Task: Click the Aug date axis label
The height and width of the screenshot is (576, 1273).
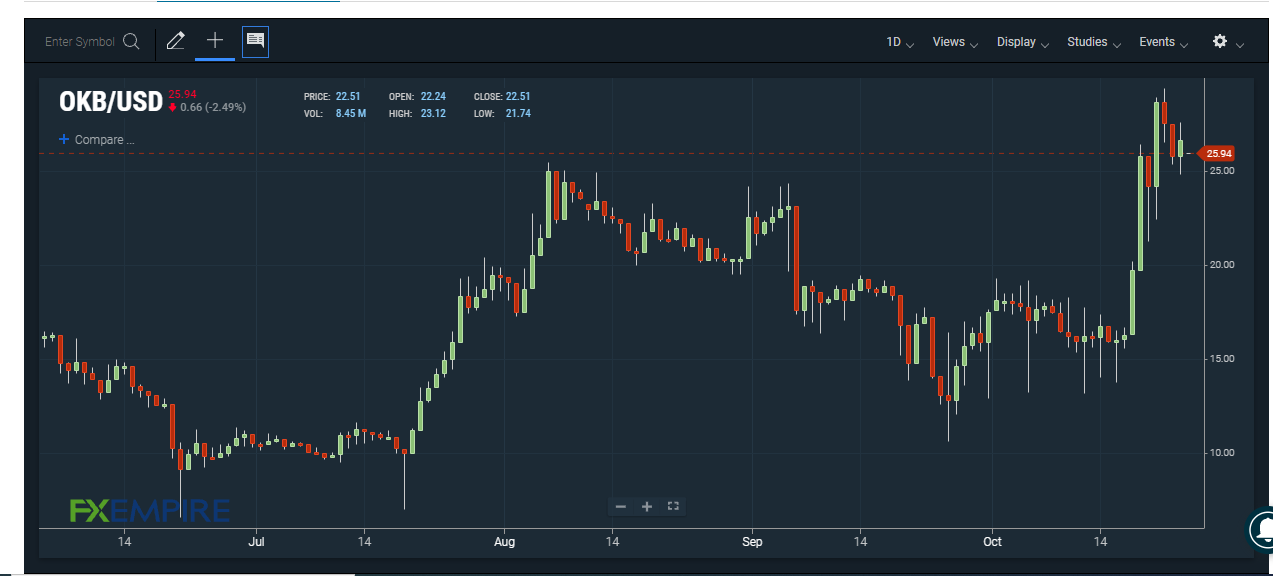Action: click(504, 542)
